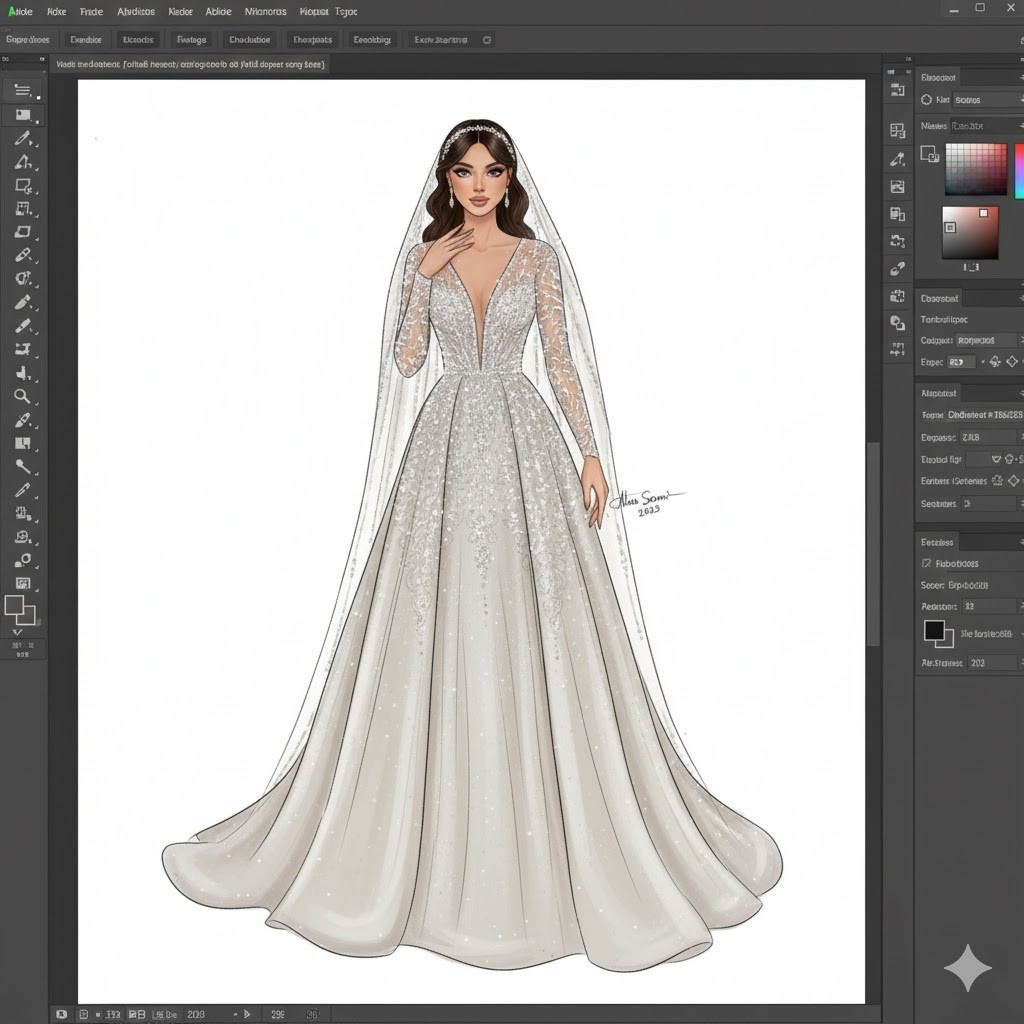Viewport: 1024px width, 1024px height.
Task: Click the toolbar foreground/background color squares
Action: 20,609
